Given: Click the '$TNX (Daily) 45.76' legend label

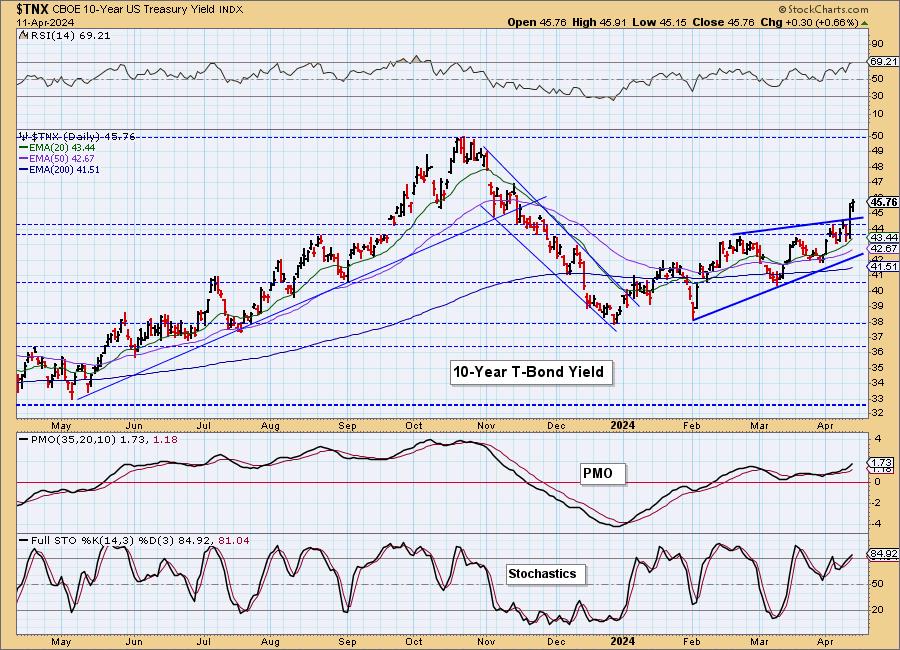Looking at the screenshot, I should click(82, 137).
